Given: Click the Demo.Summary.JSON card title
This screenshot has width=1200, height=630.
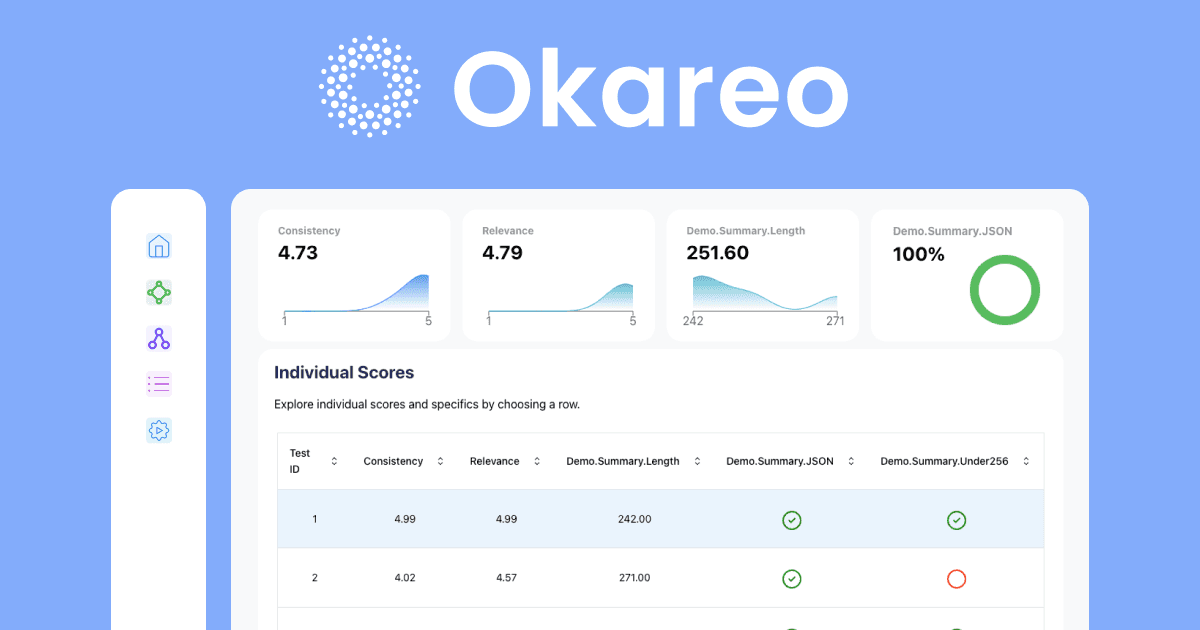Looking at the screenshot, I should (952, 231).
